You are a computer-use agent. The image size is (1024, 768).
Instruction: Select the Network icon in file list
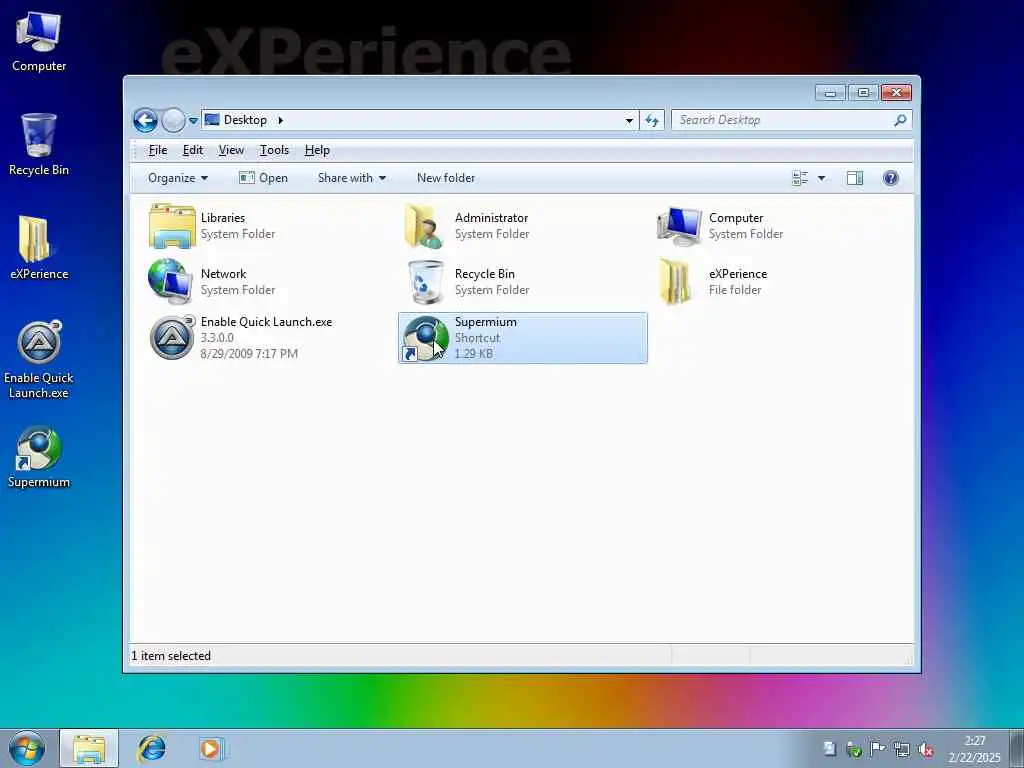pyautogui.click(x=170, y=281)
